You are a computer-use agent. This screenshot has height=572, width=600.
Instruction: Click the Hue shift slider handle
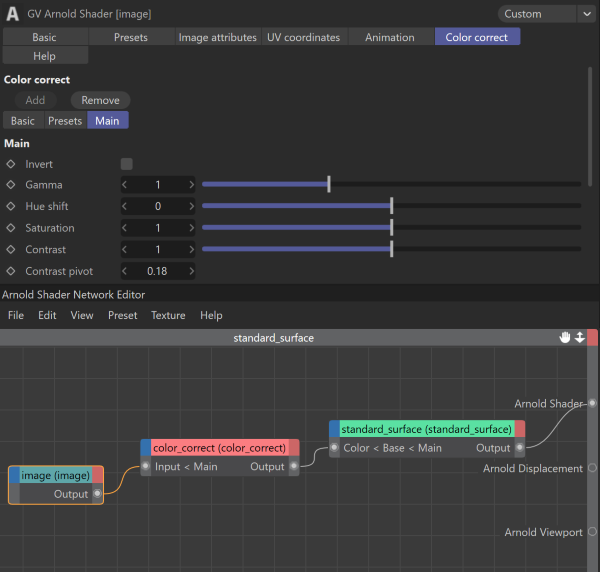tap(391, 206)
